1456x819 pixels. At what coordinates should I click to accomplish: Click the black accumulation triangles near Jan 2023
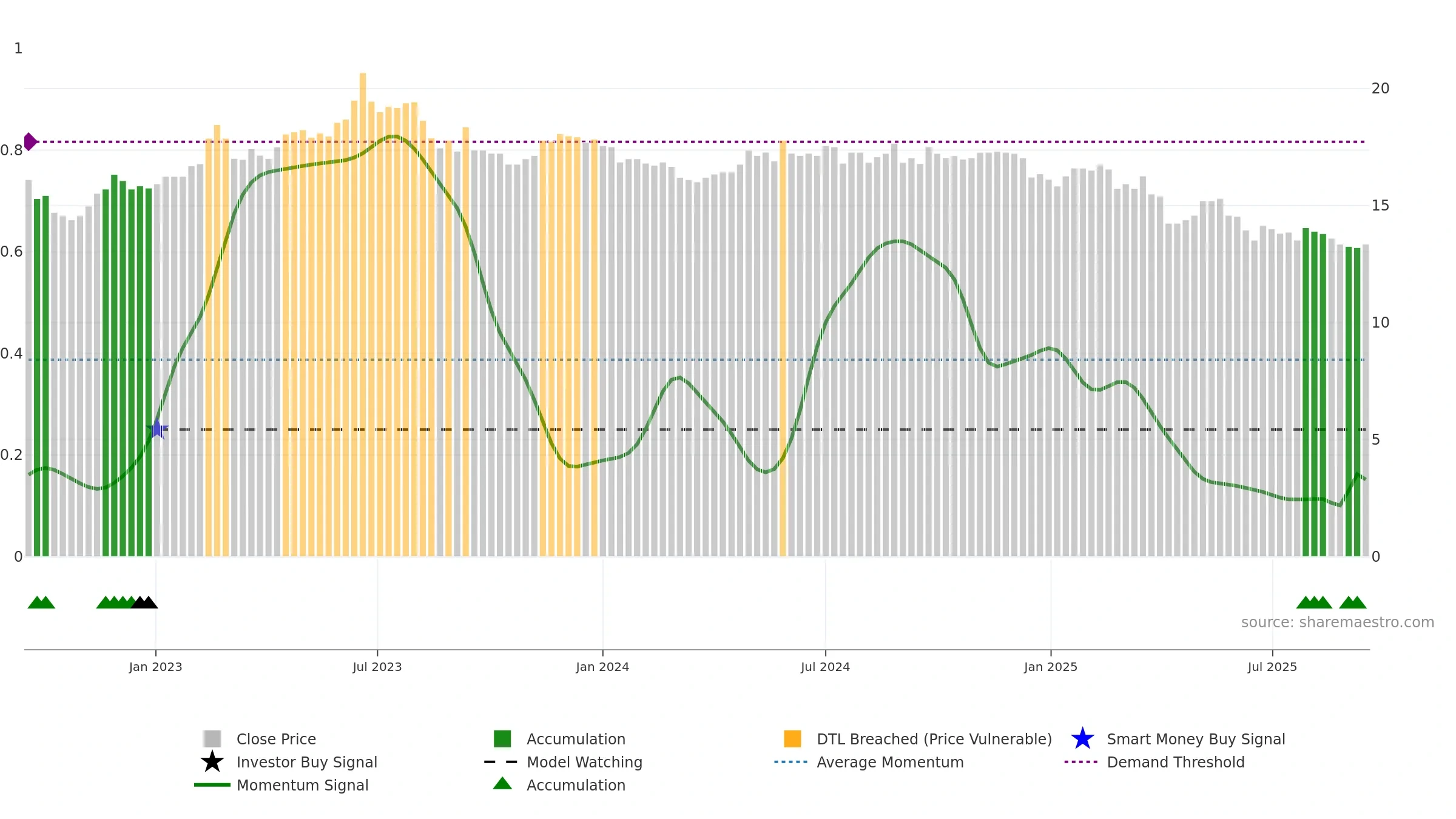[x=144, y=602]
